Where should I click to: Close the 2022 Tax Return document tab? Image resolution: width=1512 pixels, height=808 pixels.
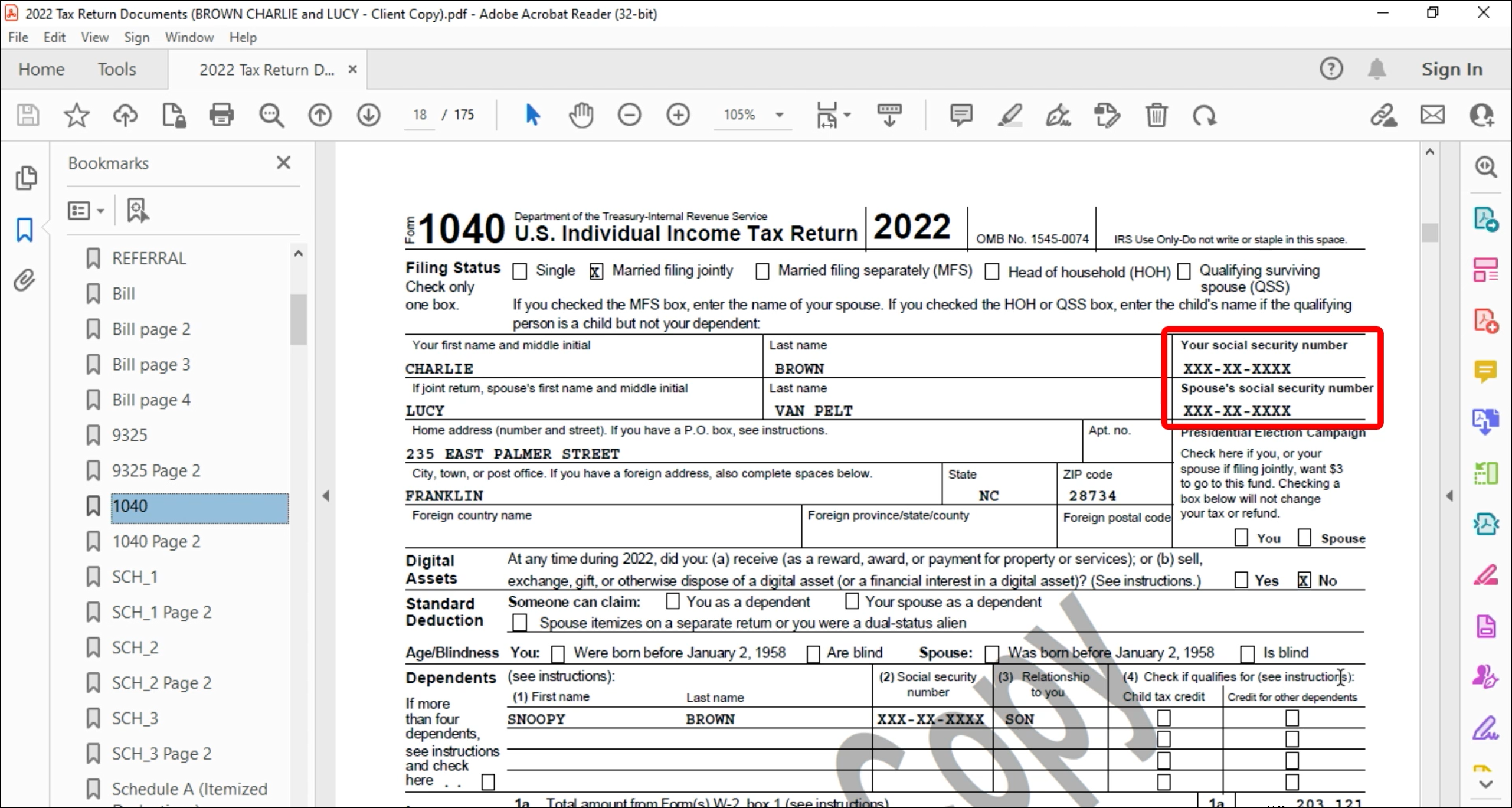point(352,69)
